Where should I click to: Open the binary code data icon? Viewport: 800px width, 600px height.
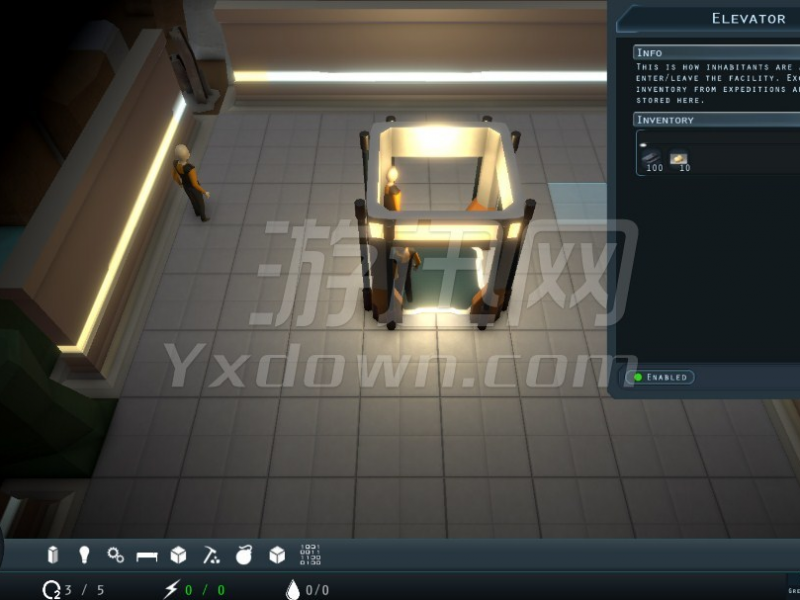click(x=310, y=555)
